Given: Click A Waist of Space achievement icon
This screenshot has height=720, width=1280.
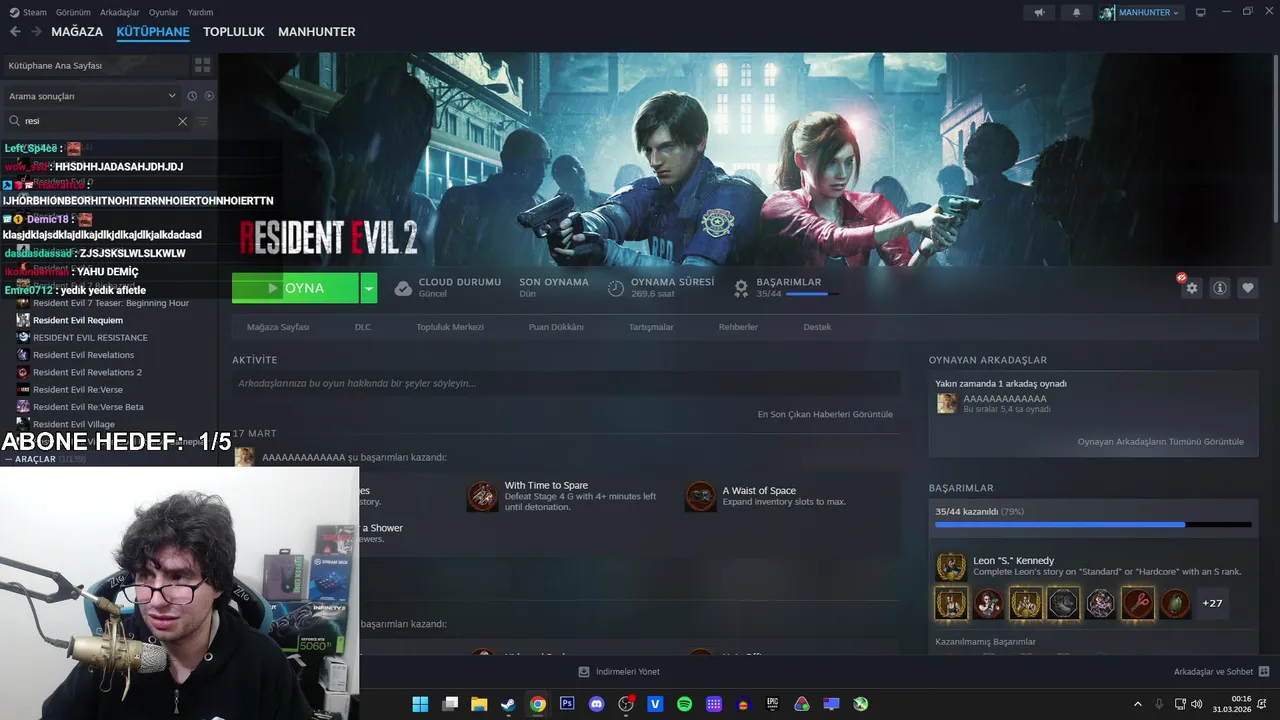Looking at the screenshot, I should [x=700, y=496].
